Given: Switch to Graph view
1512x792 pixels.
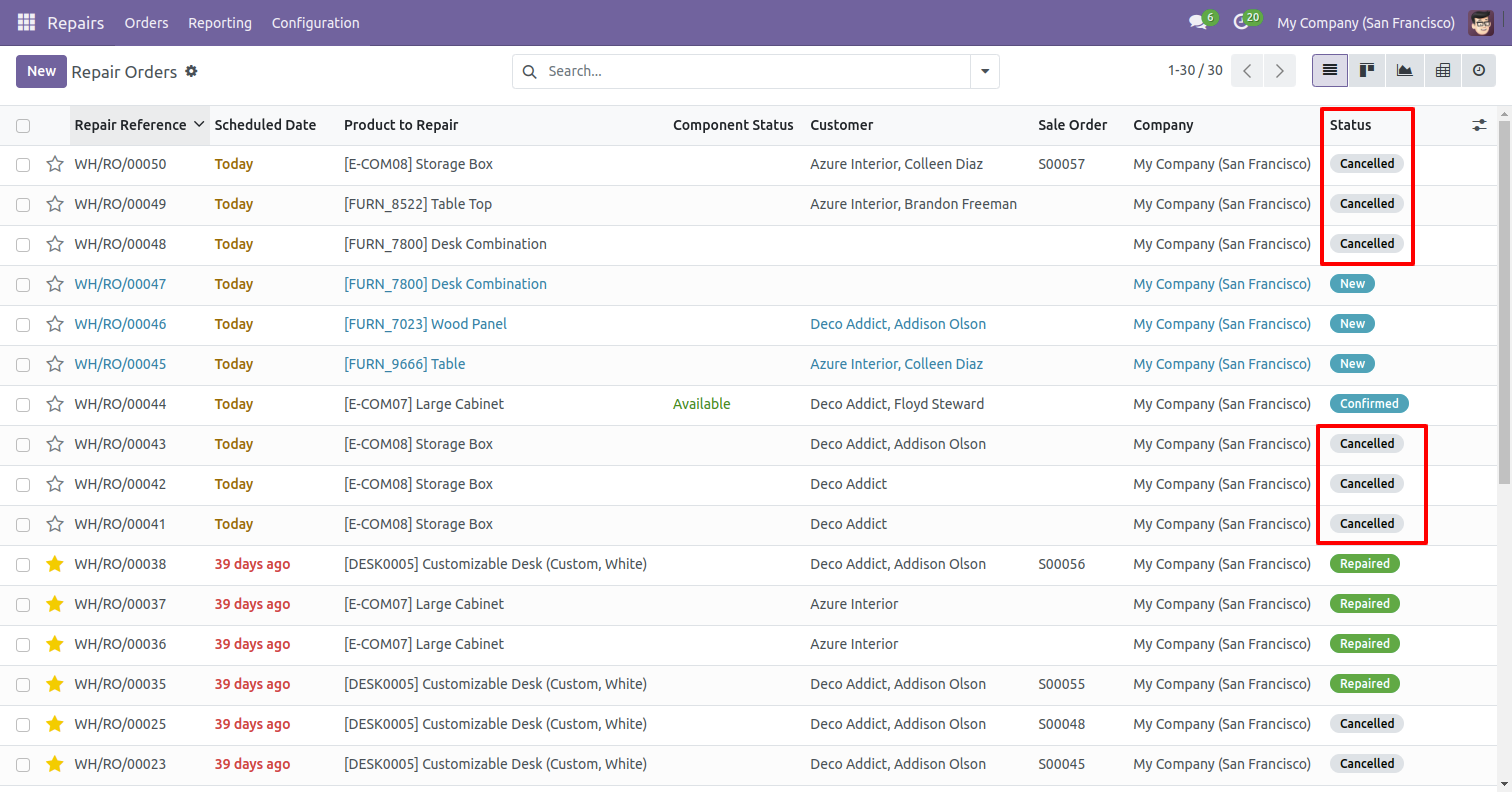Looking at the screenshot, I should click(1404, 71).
